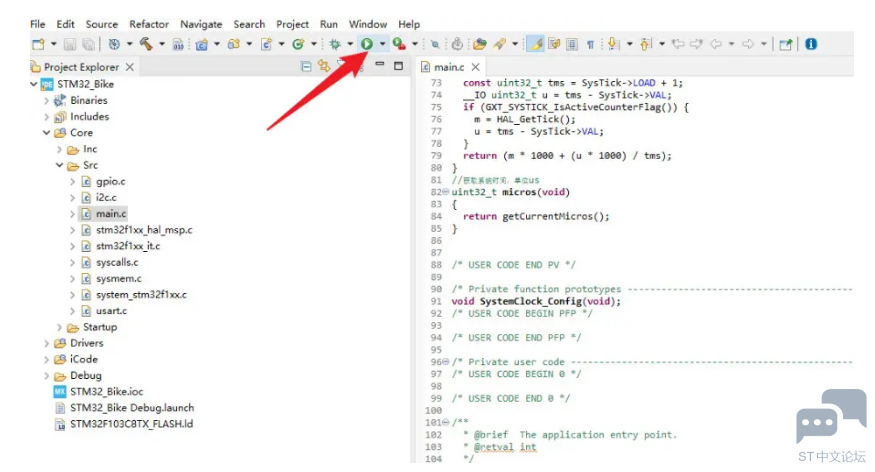Click the Search flashlight icon
Viewport: 875px width, 472px height.
(499, 44)
